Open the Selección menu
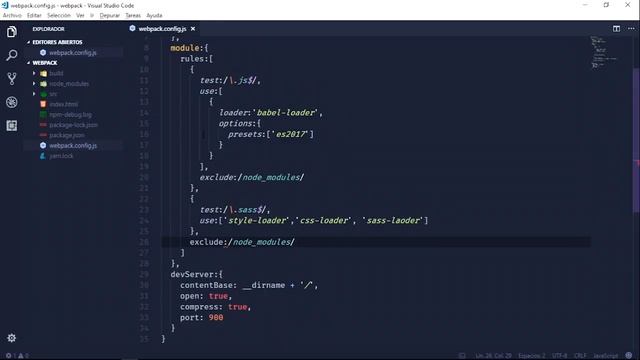 [x=59, y=16]
